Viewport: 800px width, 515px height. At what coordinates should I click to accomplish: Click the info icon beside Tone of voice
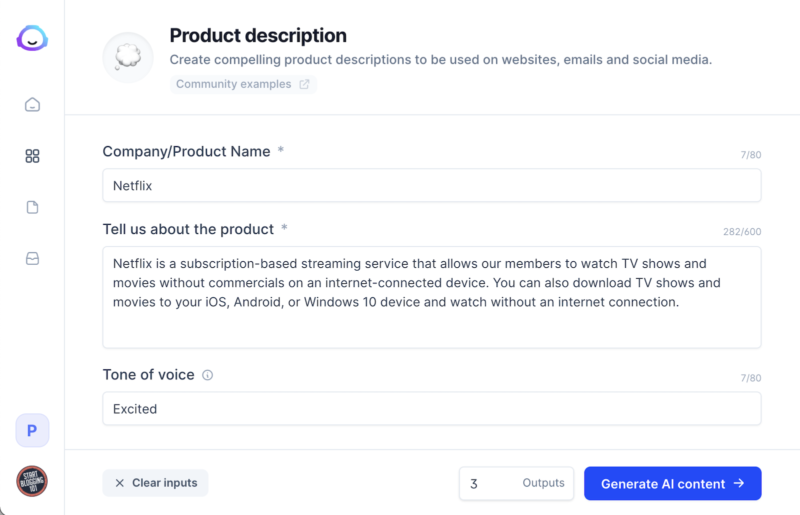tap(208, 375)
